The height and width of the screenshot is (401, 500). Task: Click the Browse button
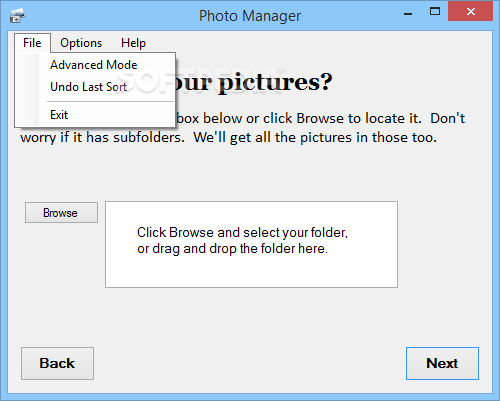click(x=61, y=212)
